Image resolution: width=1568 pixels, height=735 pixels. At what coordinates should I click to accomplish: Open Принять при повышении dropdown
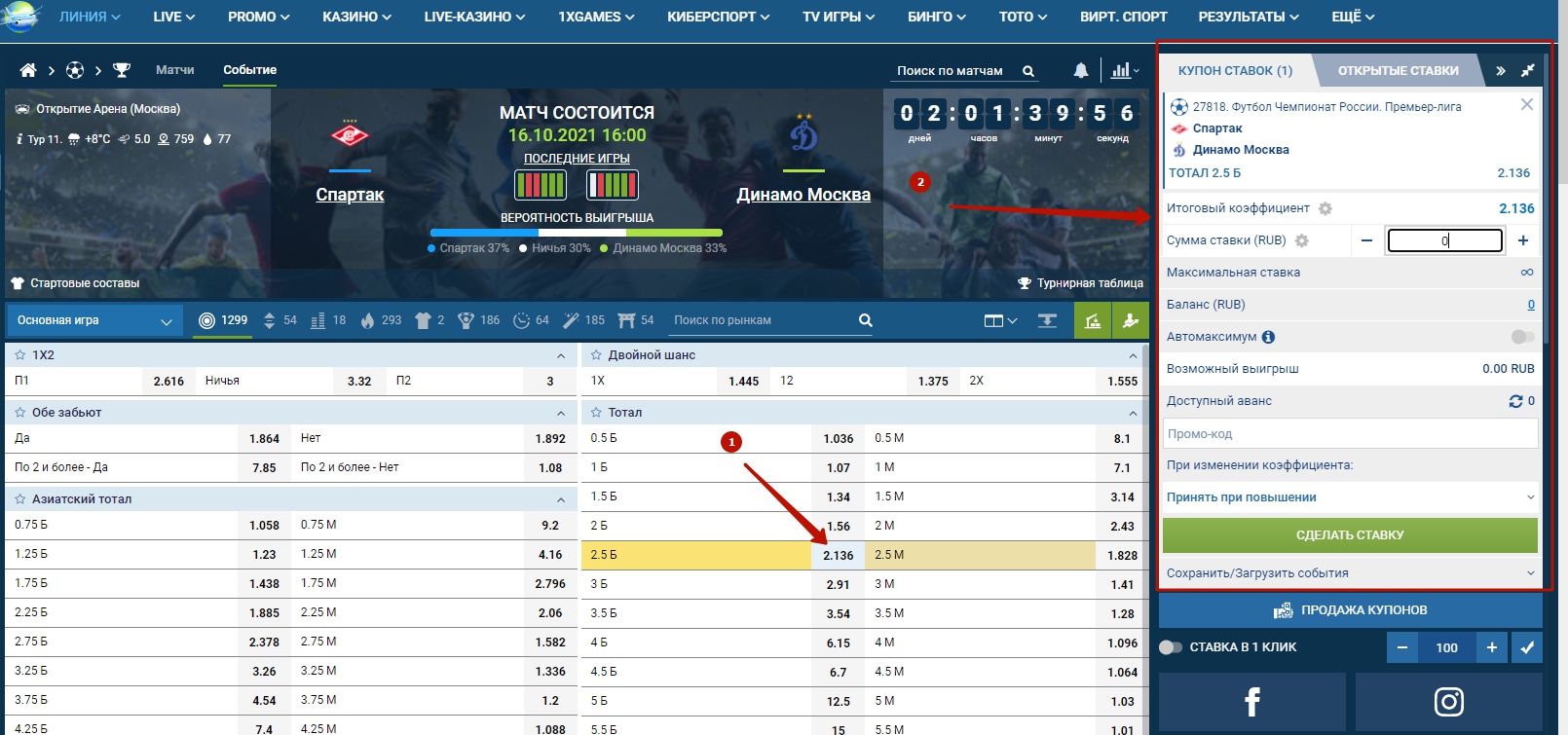pos(1350,497)
